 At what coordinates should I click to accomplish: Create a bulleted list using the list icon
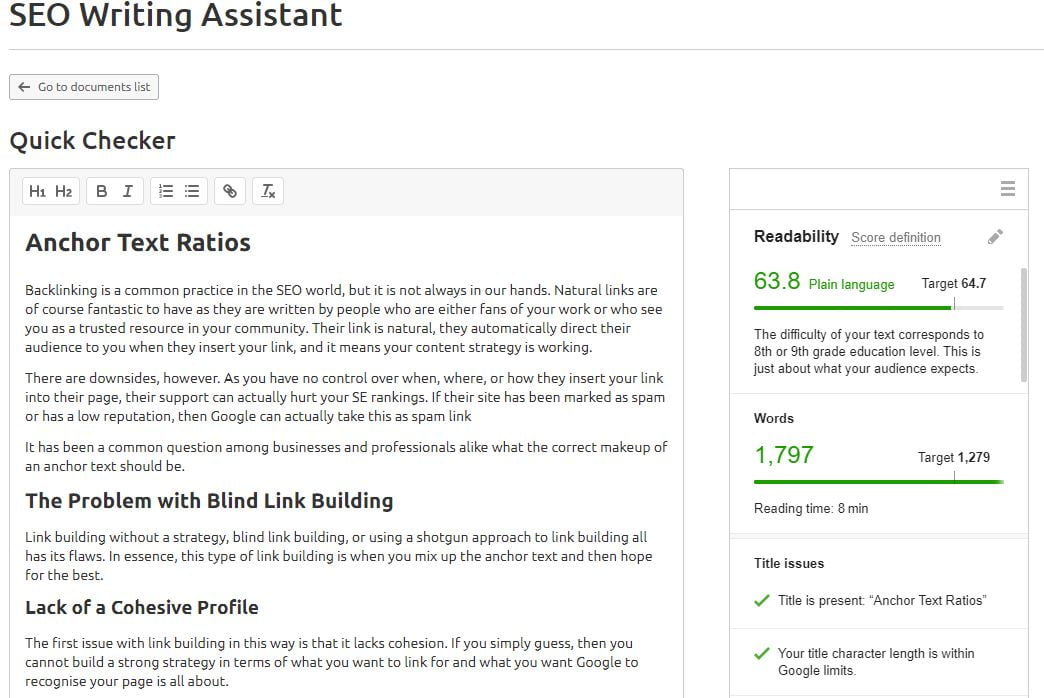point(191,190)
